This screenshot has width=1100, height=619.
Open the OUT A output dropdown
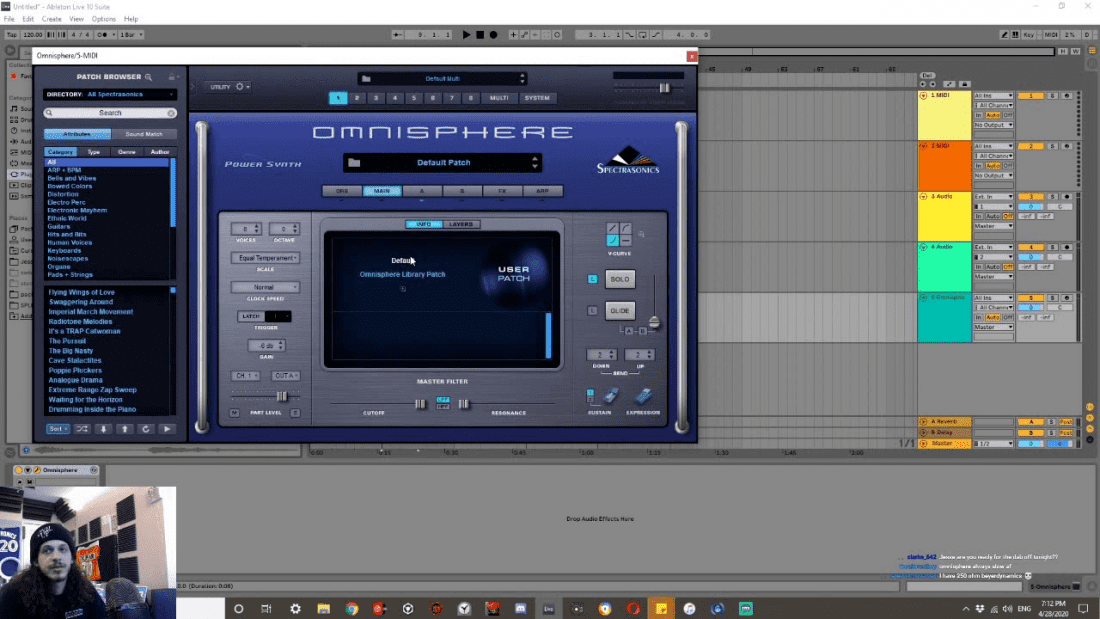click(285, 376)
